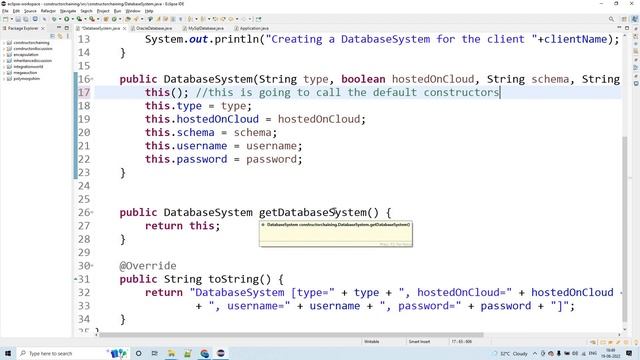Toggle Link with Editor in Package Explorer

(60, 36)
